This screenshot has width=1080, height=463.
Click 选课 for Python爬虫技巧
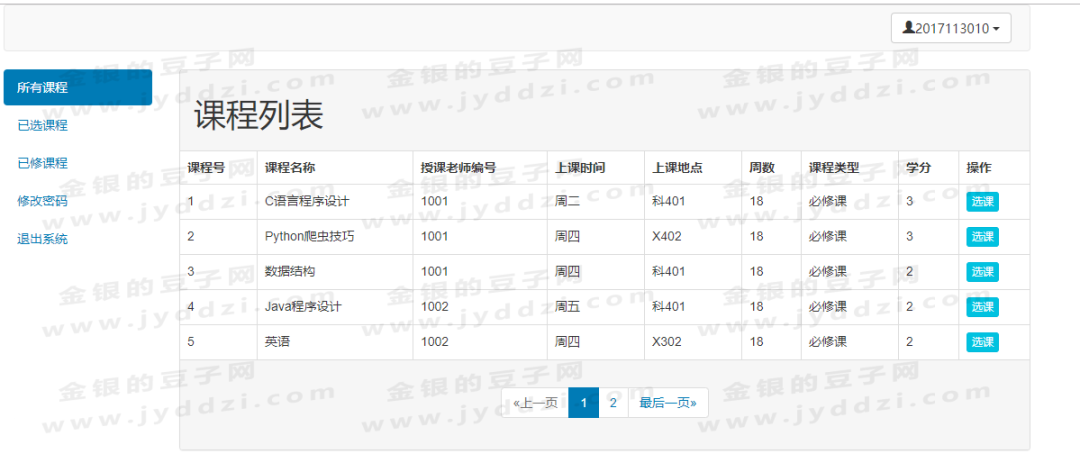pyautogui.click(x=982, y=237)
